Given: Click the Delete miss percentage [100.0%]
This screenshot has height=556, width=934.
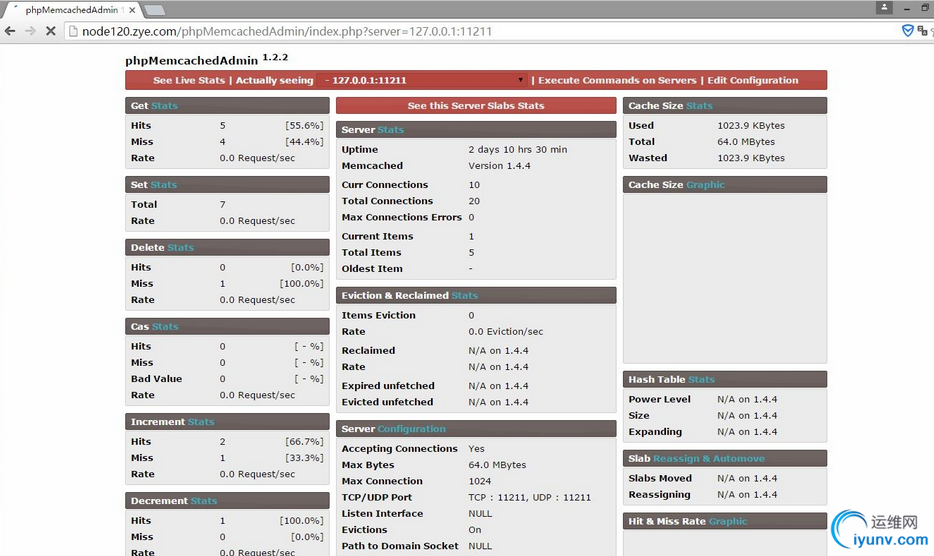Looking at the screenshot, I should point(301,284).
